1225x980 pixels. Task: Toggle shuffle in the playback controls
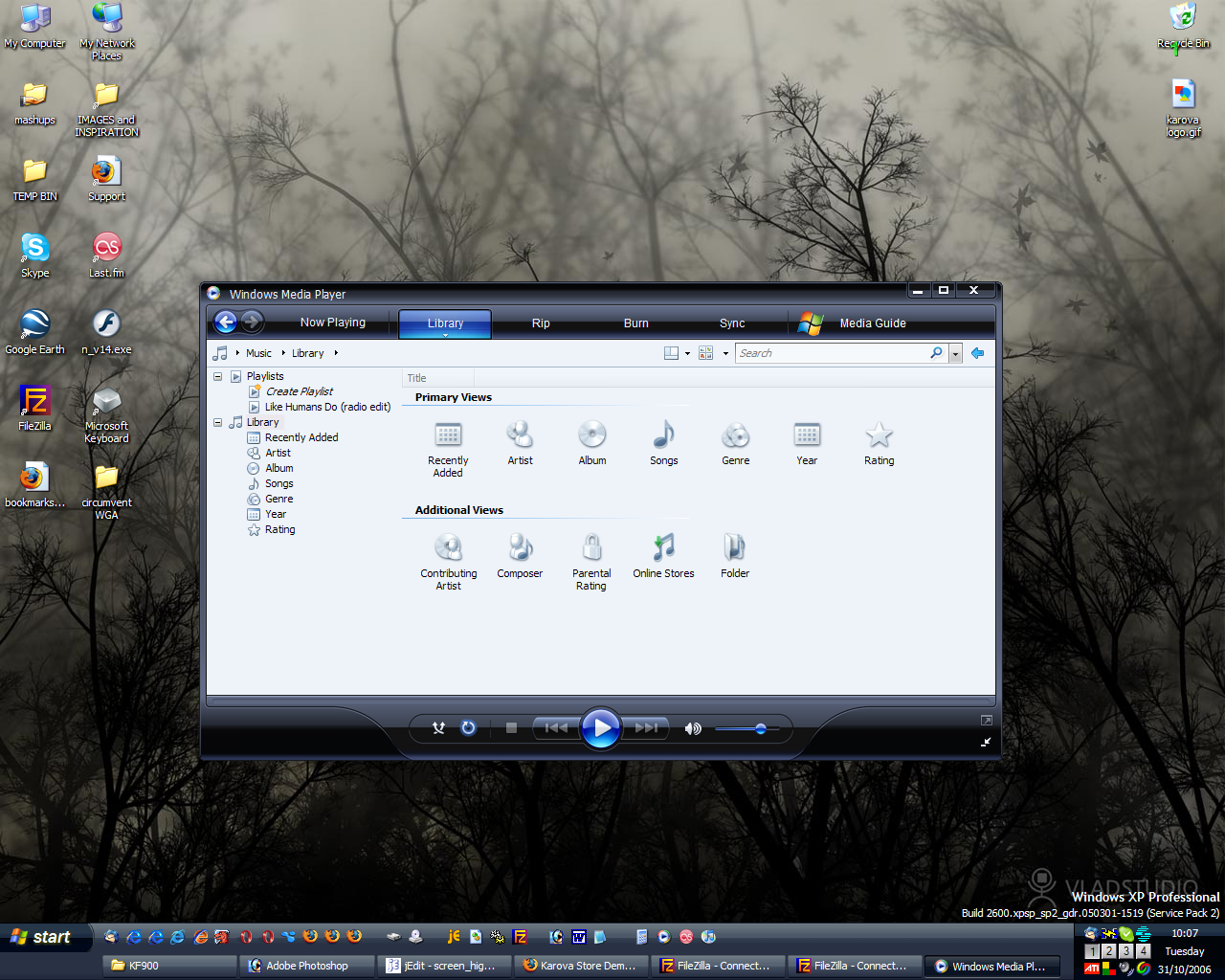[438, 728]
